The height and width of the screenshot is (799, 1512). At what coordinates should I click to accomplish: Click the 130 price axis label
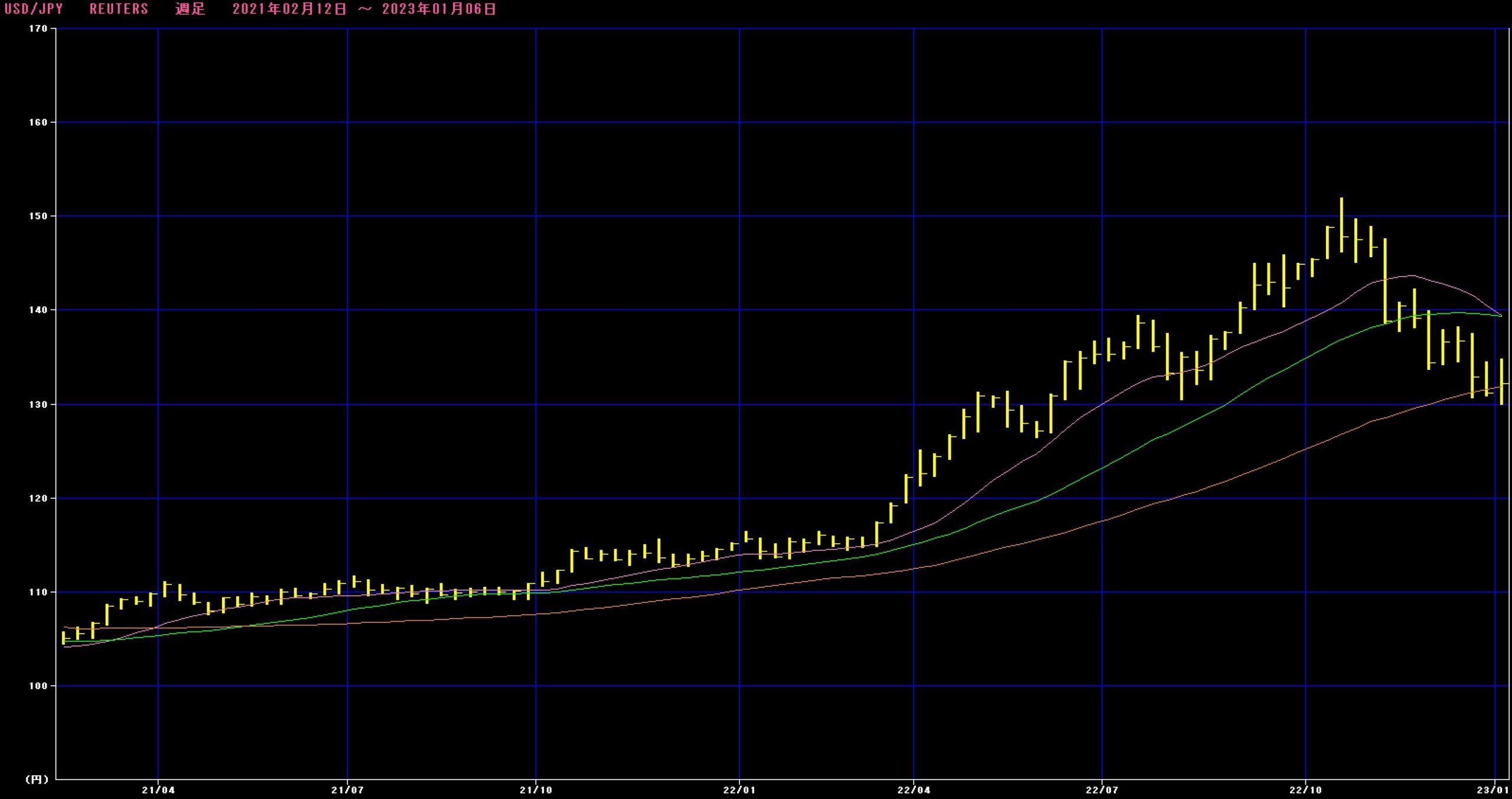click(38, 404)
